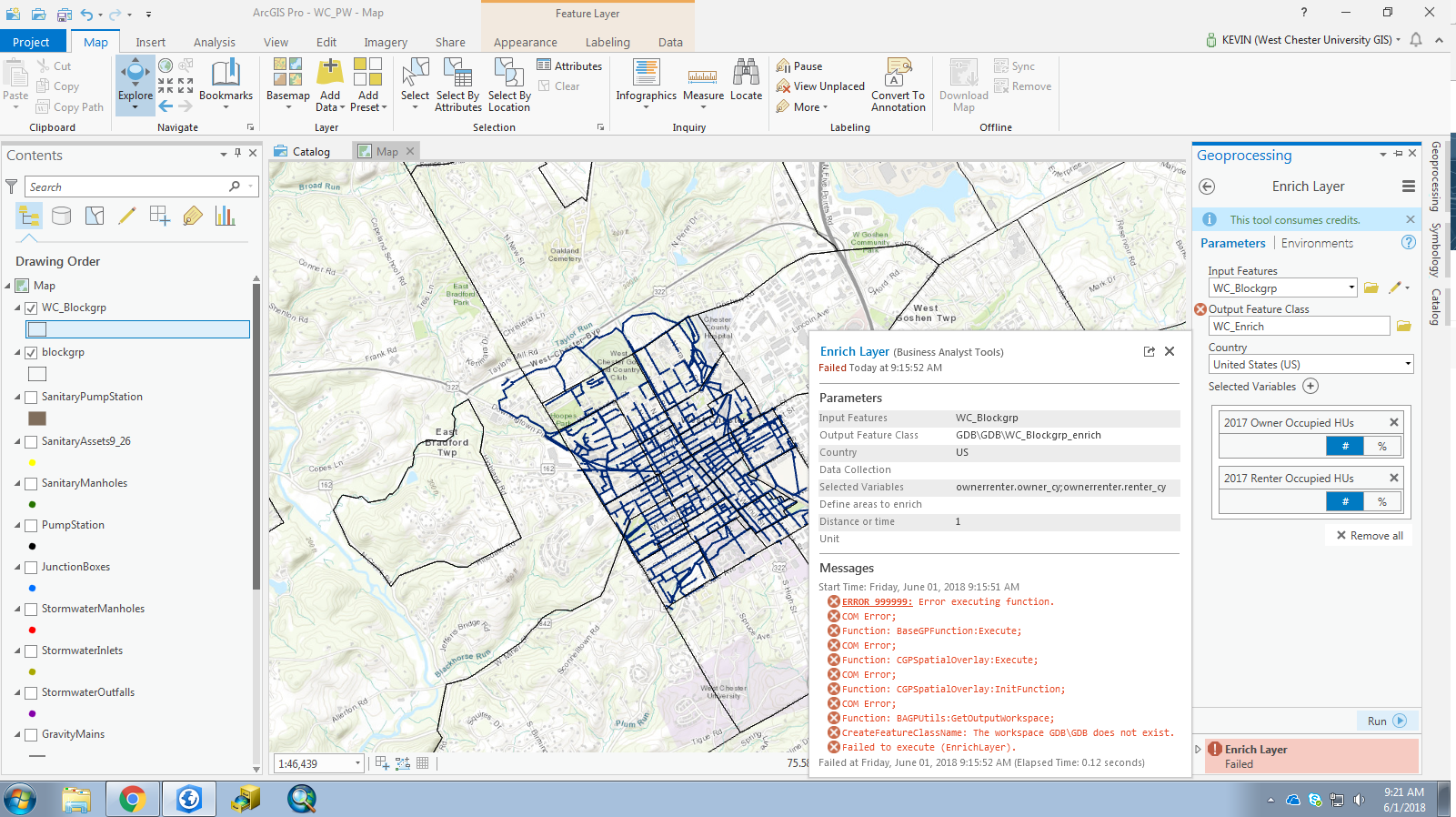Click View Unplaced labels
Image resolution: width=1456 pixels, height=817 pixels.
[x=820, y=86]
